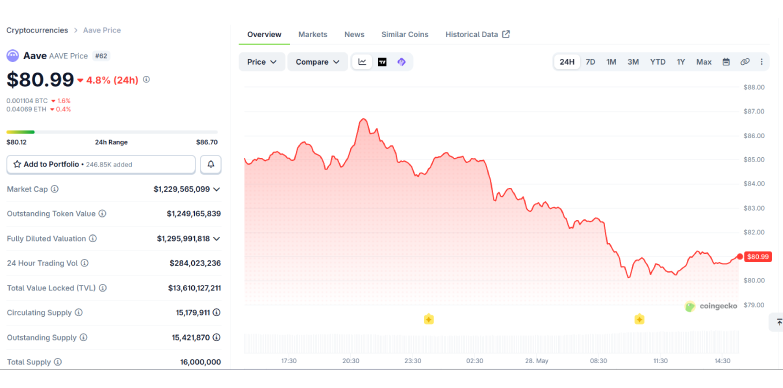Click the $86.70 range high value

pyautogui.click(x=207, y=142)
